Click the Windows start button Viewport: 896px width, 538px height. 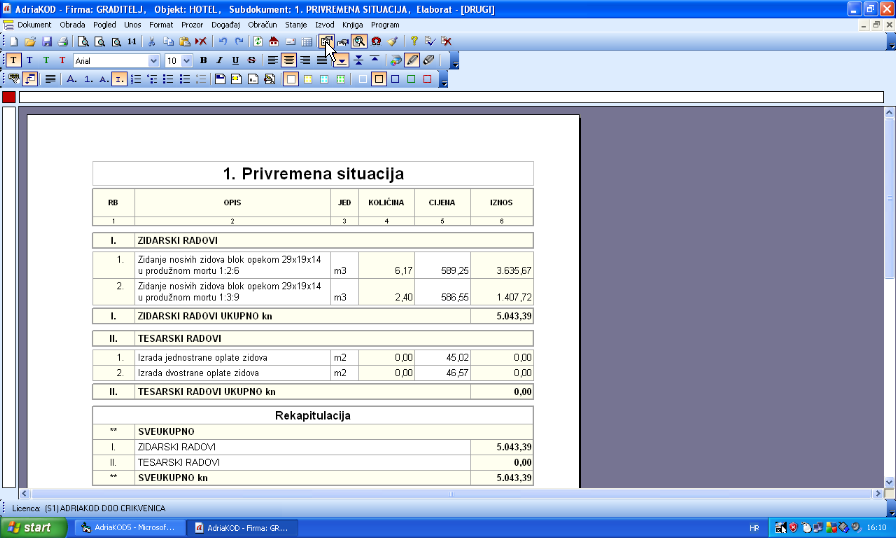click(33, 528)
